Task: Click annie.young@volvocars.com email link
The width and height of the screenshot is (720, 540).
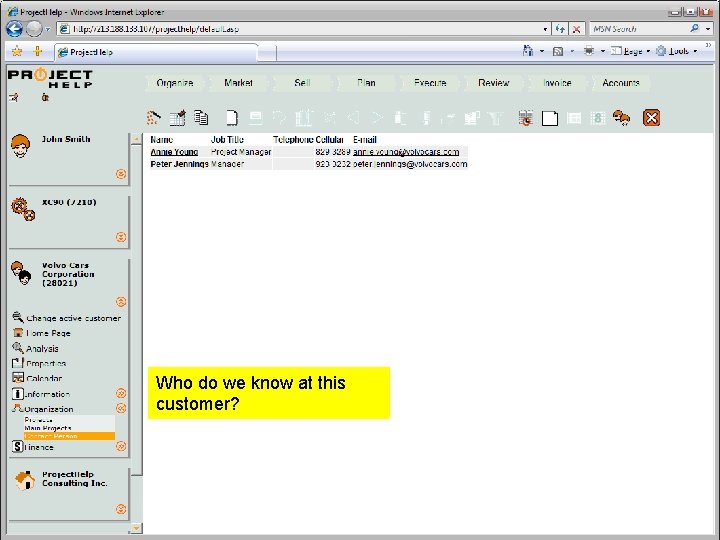Action: click(x=406, y=152)
